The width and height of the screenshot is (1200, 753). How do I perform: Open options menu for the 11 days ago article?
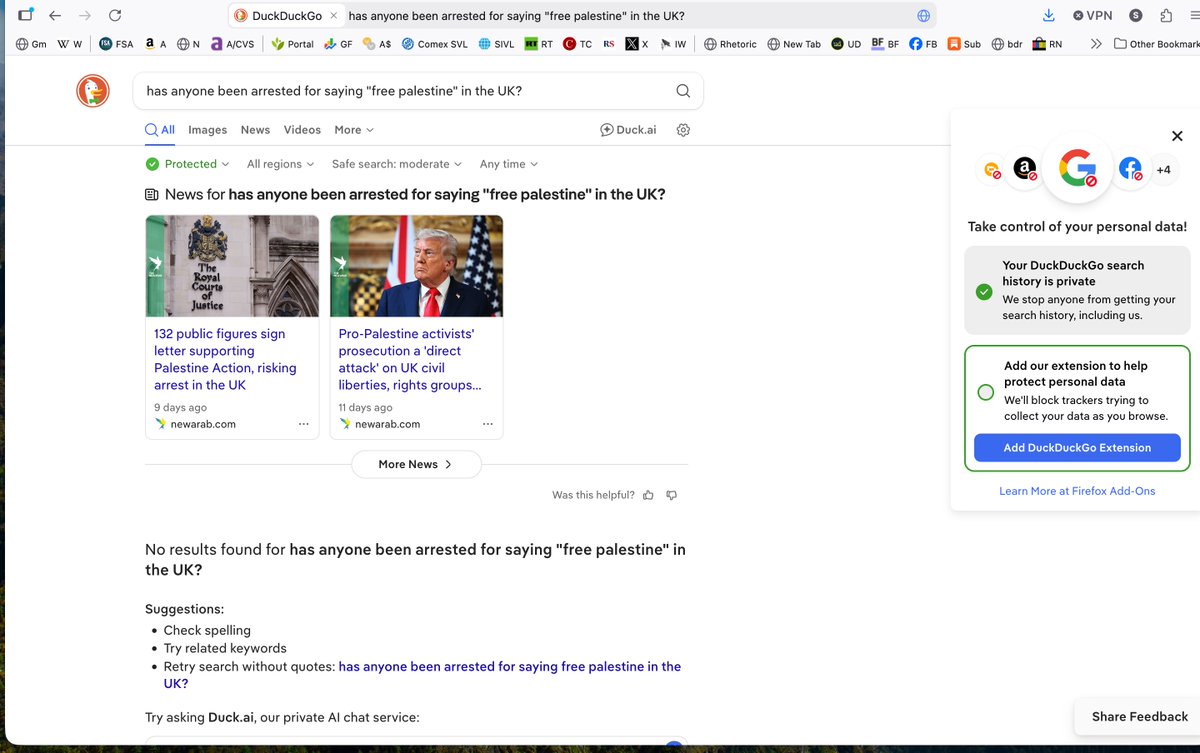pos(488,424)
